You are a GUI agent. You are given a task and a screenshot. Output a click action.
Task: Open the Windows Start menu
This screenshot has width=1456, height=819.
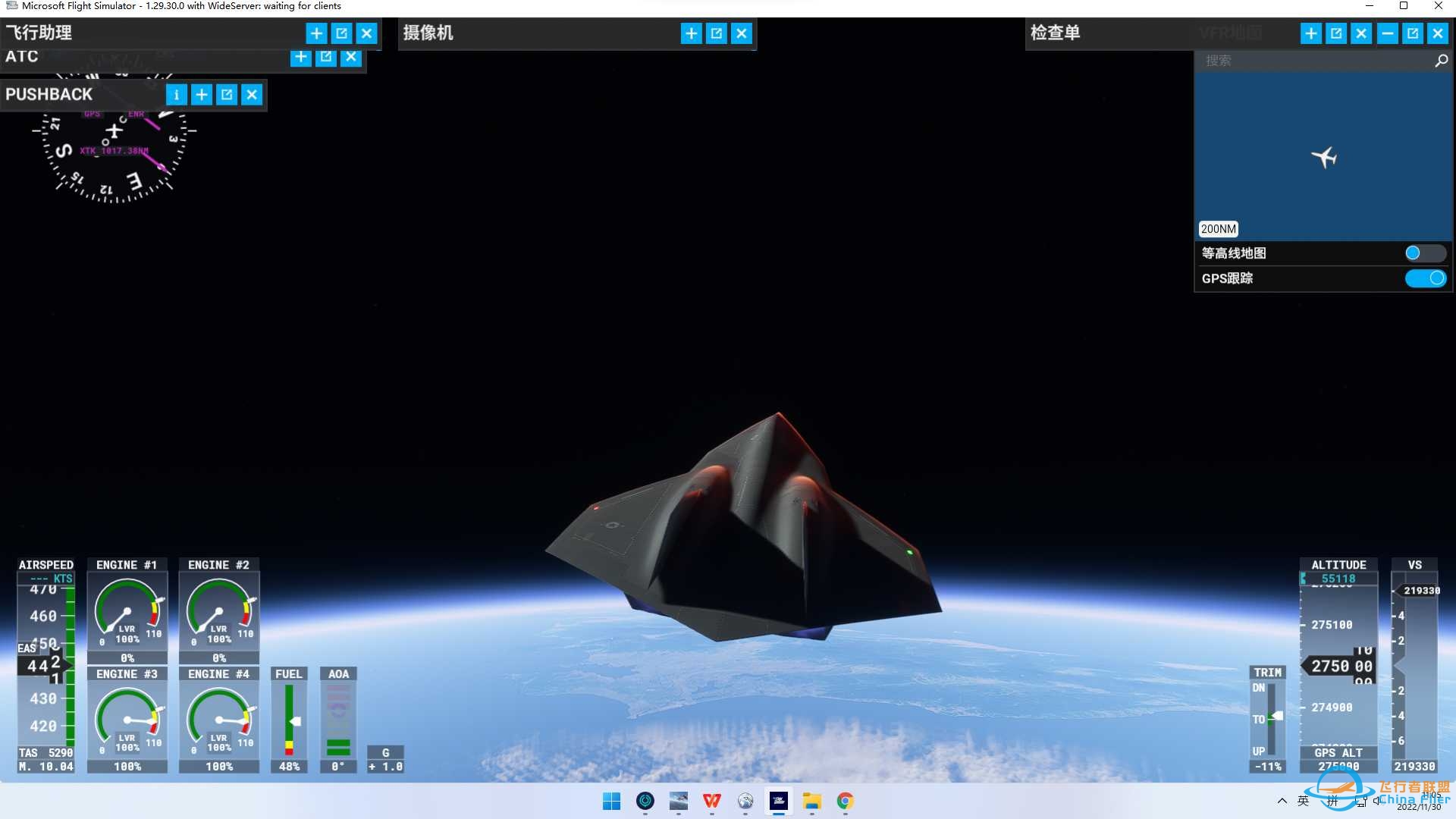click(x=611, y=801)
